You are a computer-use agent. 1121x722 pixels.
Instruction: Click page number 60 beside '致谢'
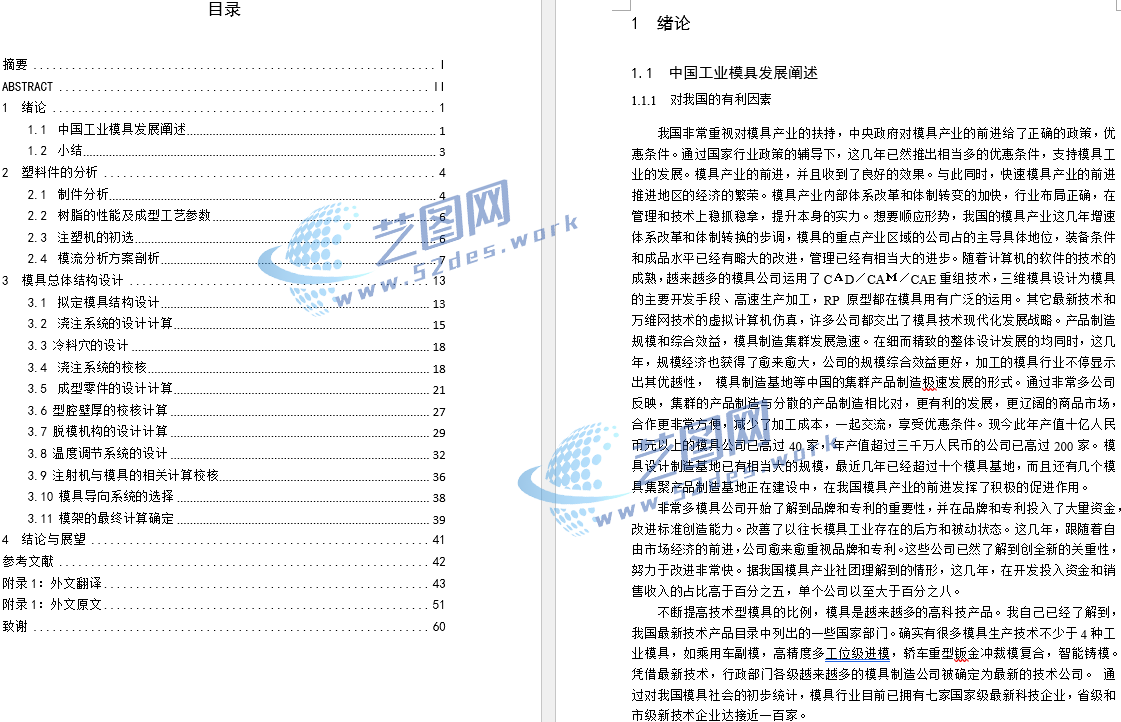coord(439,627)
